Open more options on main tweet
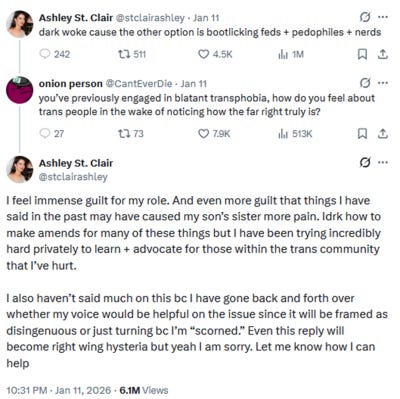The image size is (400, 399). [x=383, y=163]
